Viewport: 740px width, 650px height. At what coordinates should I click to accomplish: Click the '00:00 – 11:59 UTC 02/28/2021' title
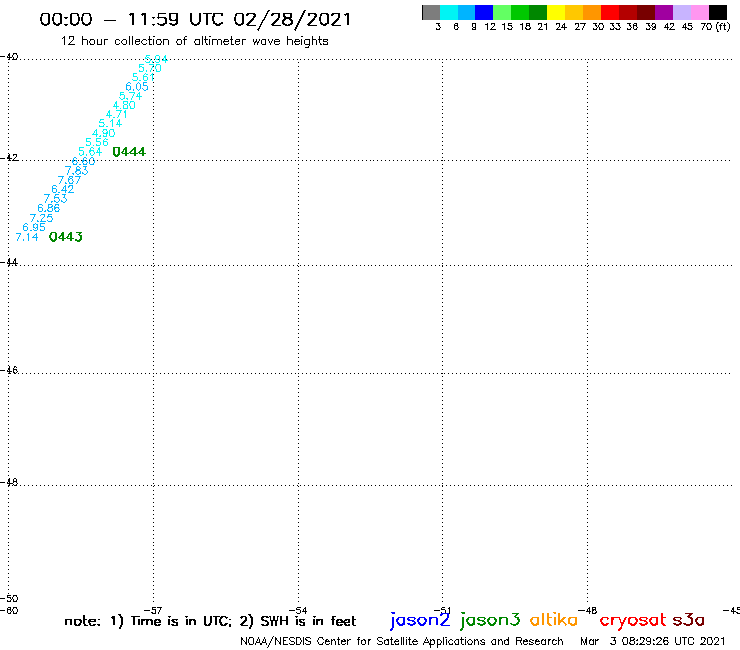pos(195,19)
